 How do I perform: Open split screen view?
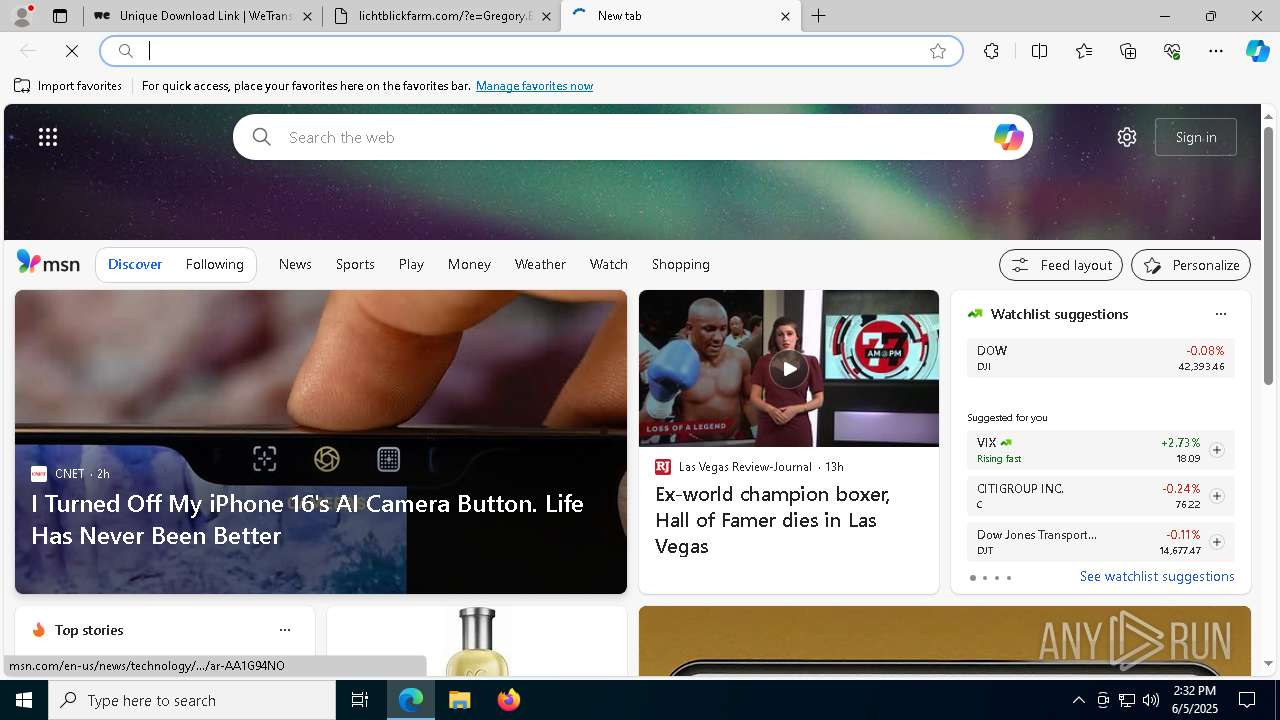pos(1039,51)
